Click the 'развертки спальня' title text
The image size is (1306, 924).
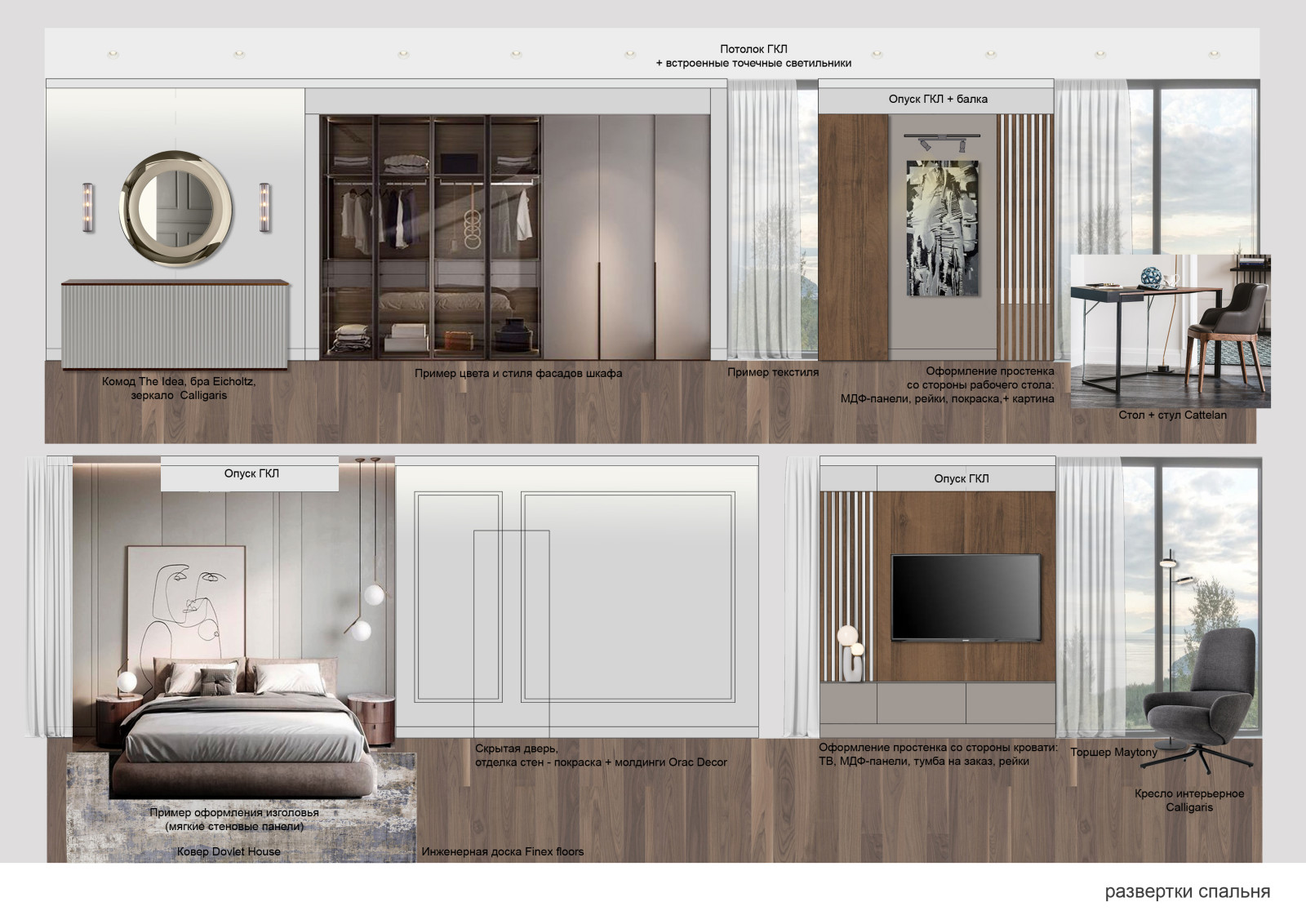click(x=1187, y=891)
